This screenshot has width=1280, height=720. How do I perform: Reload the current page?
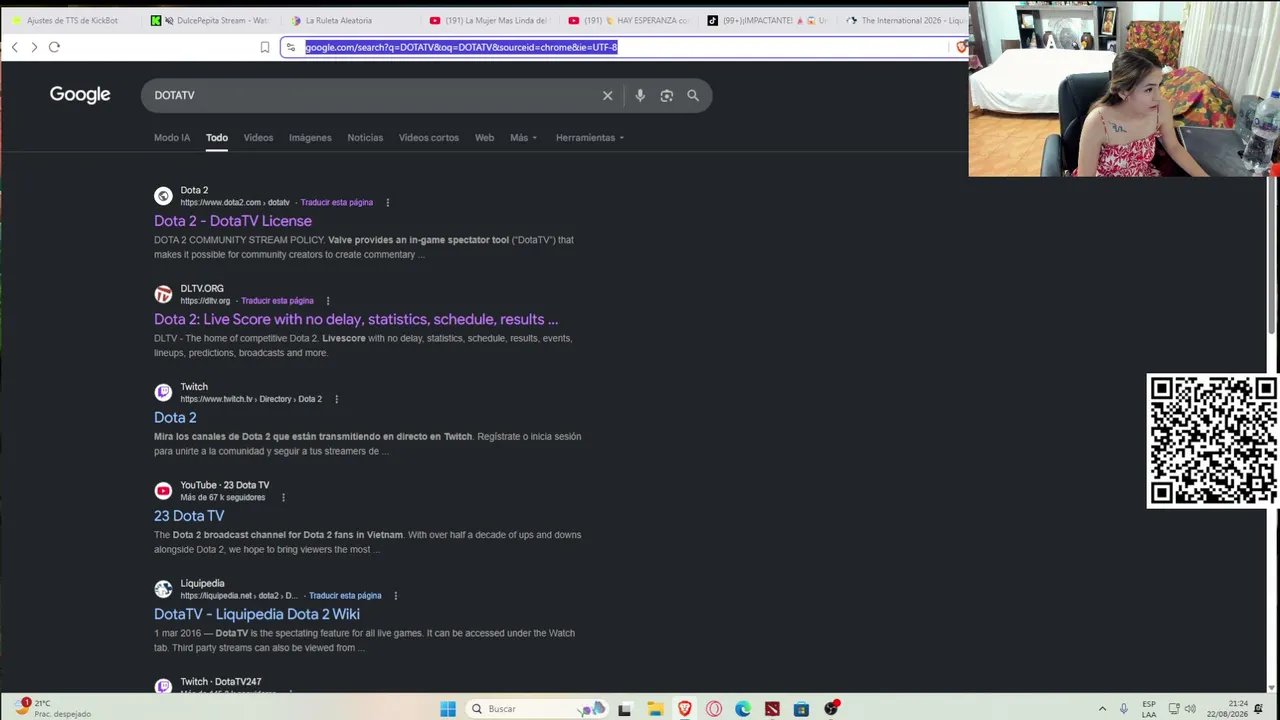tap(54, 47)
